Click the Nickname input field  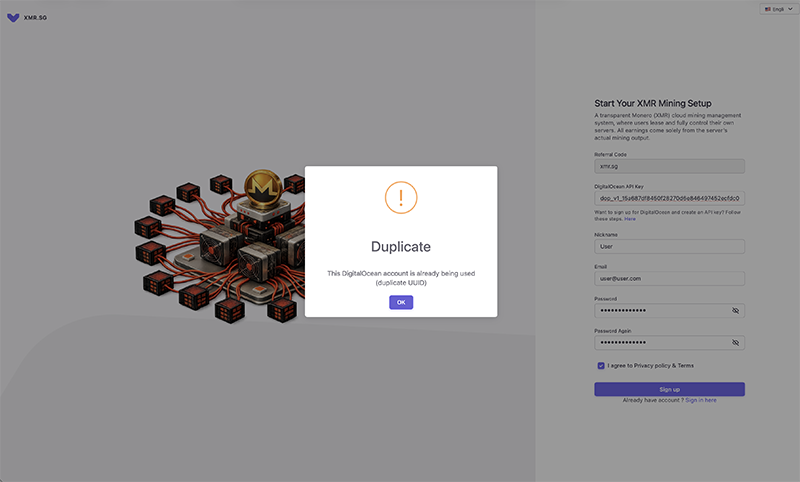pyautogui.click(x=669, y=247)
